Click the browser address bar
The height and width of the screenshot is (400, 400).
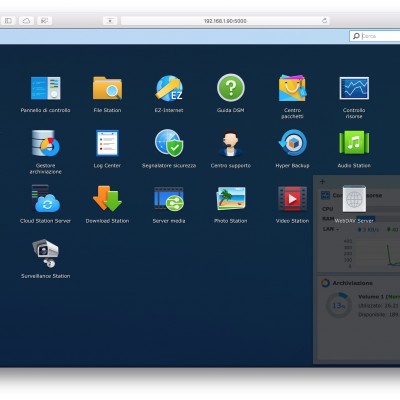click(x=225, y=21)
